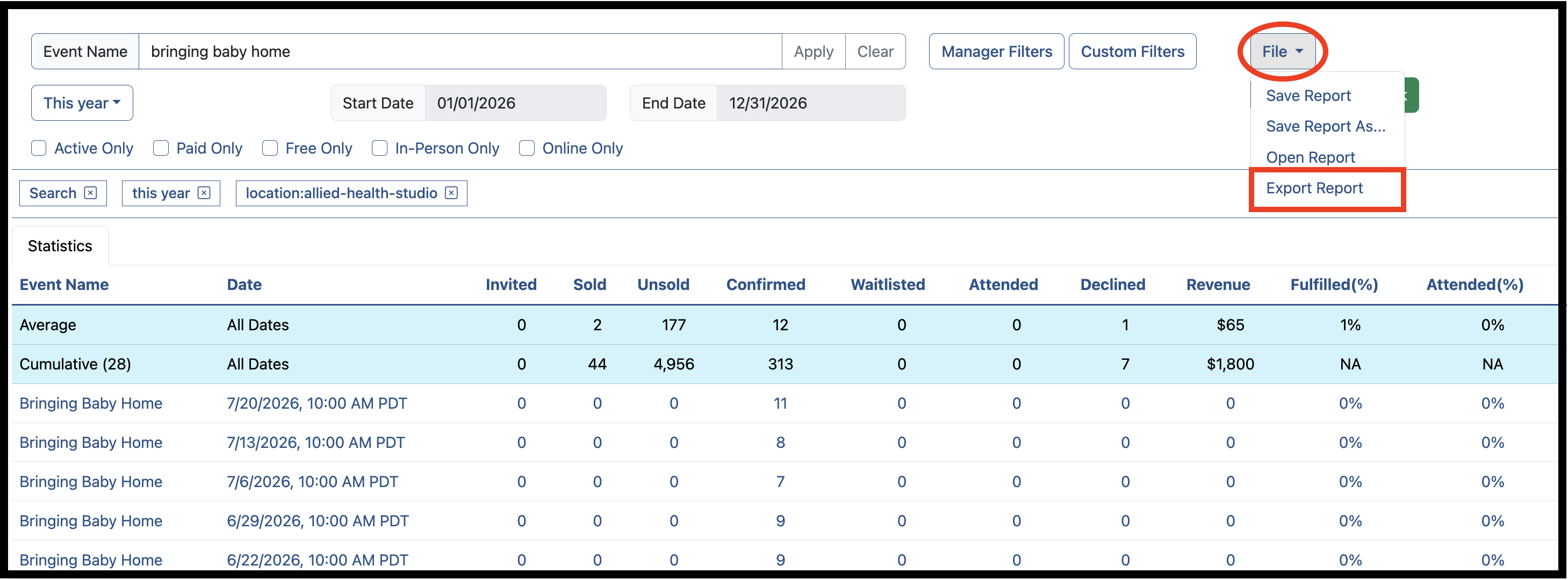Sort by Sold column header
Screen dimensions: 1568x580
(589, 284)
